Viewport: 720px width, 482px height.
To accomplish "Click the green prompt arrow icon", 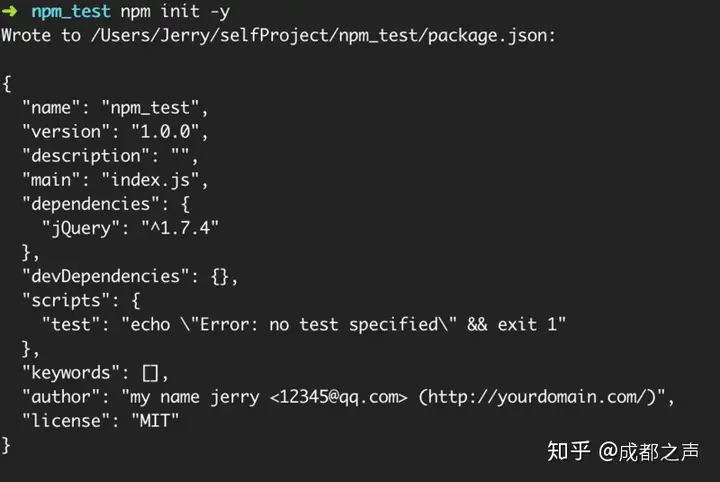I will [x=9, y=11].
